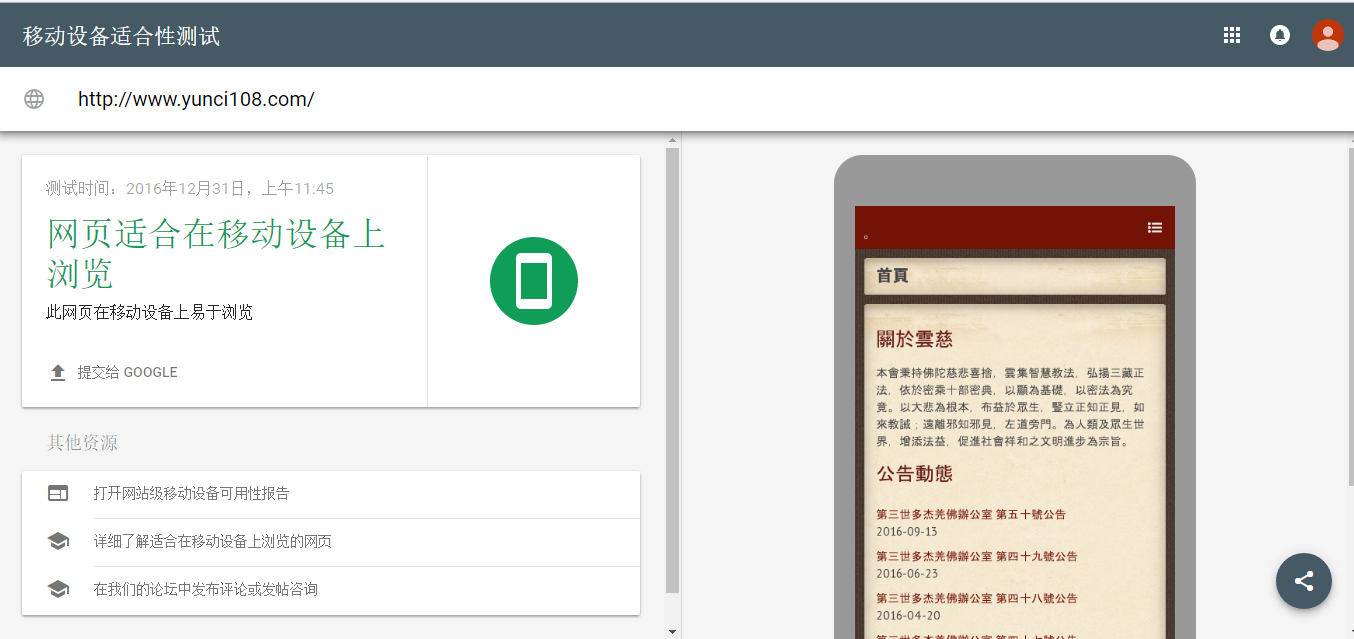Open the user account avatar
Viewport: 1354px width, 639px height.
point(1327,35)
